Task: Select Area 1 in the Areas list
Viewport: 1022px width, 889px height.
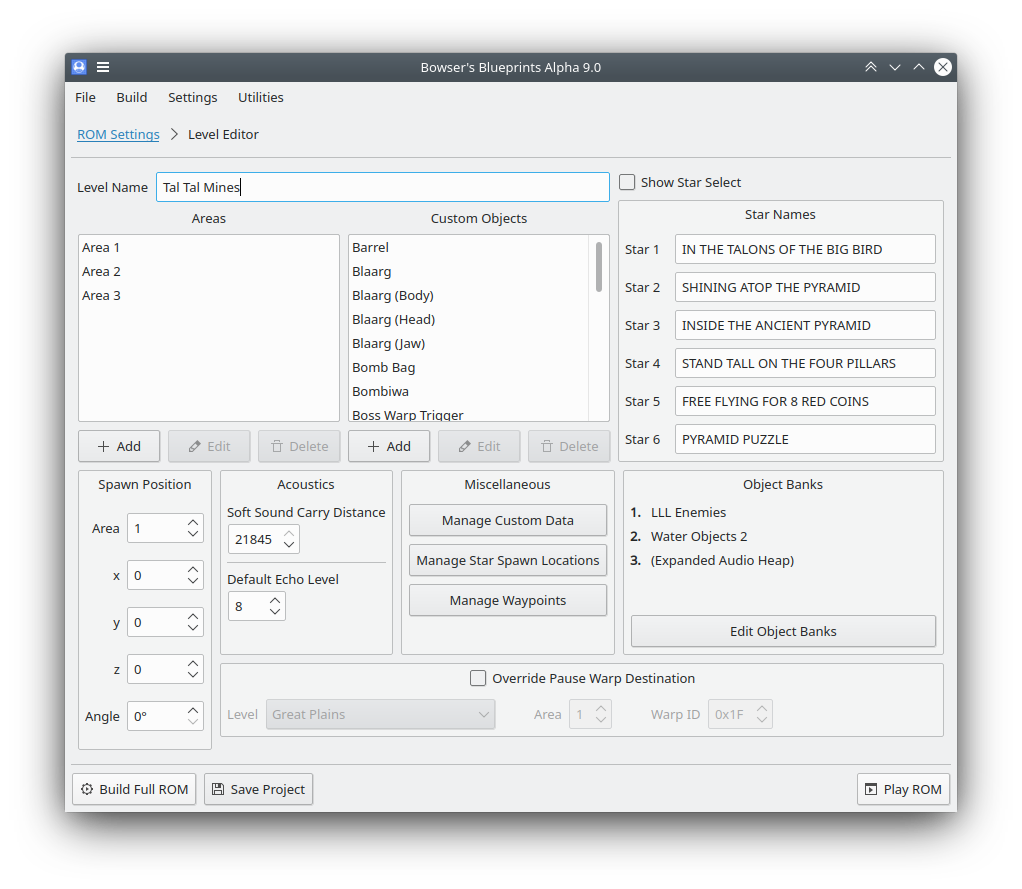Action: 209,248
